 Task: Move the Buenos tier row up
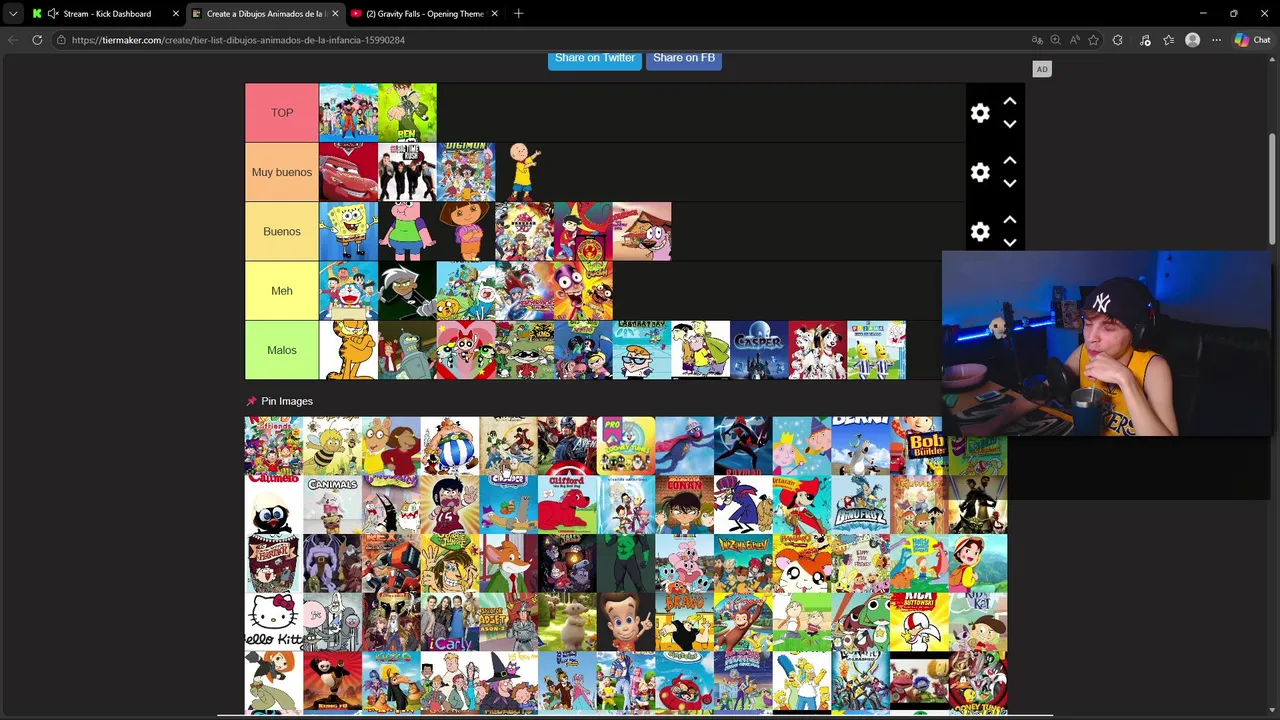click(1010, 219)
